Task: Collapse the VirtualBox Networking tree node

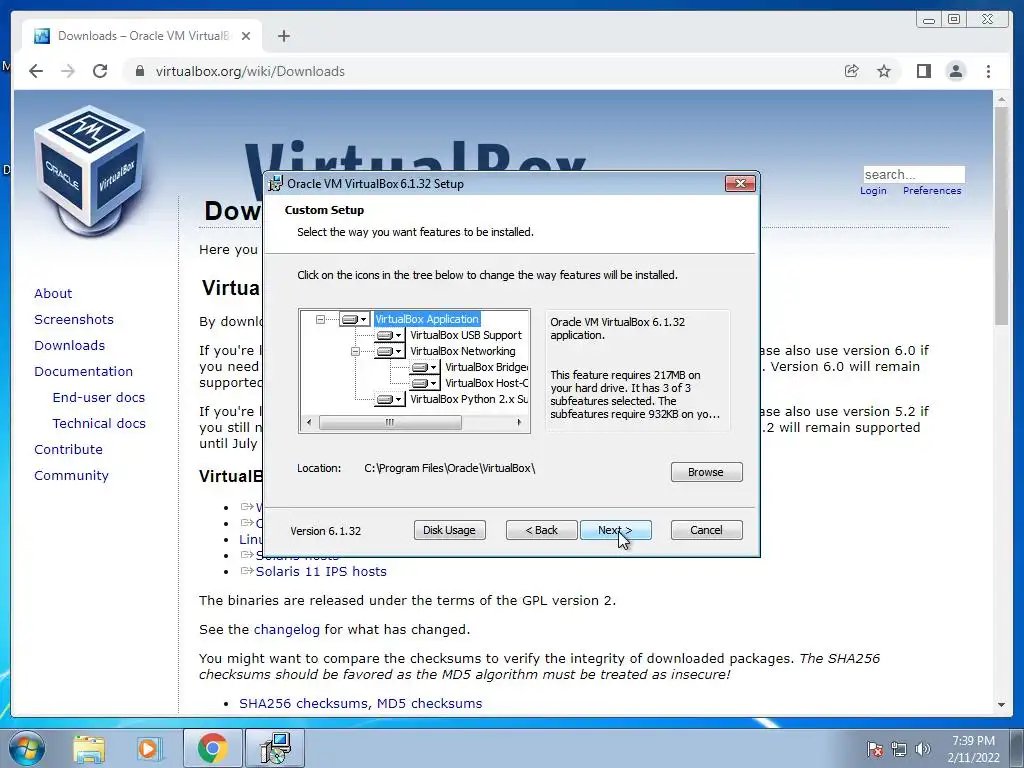Action: pos(355,351)
